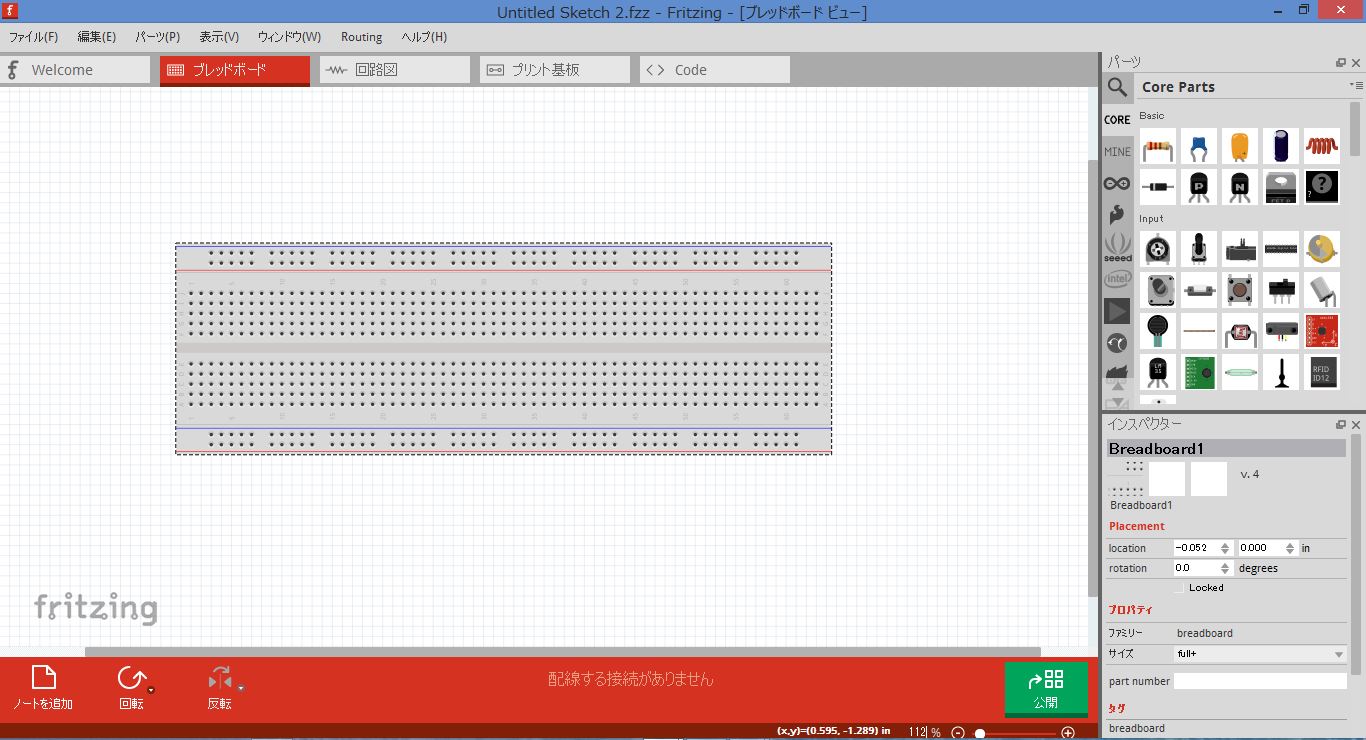Click the green 公開 share button

tap(1046, 689)
